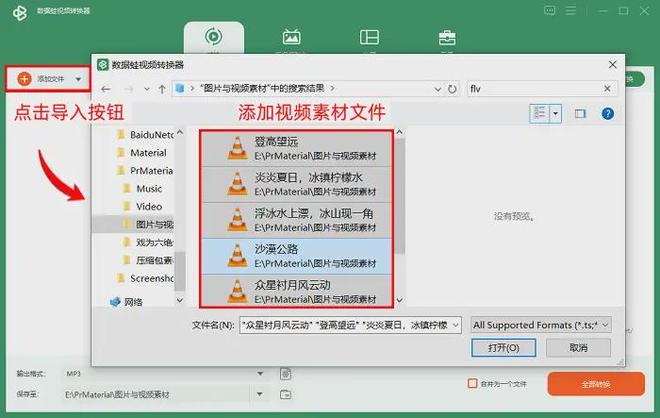The width and height of the screenshot is (660, 418).
Task: Select the Material folder
Action: [x=141, y=153]
